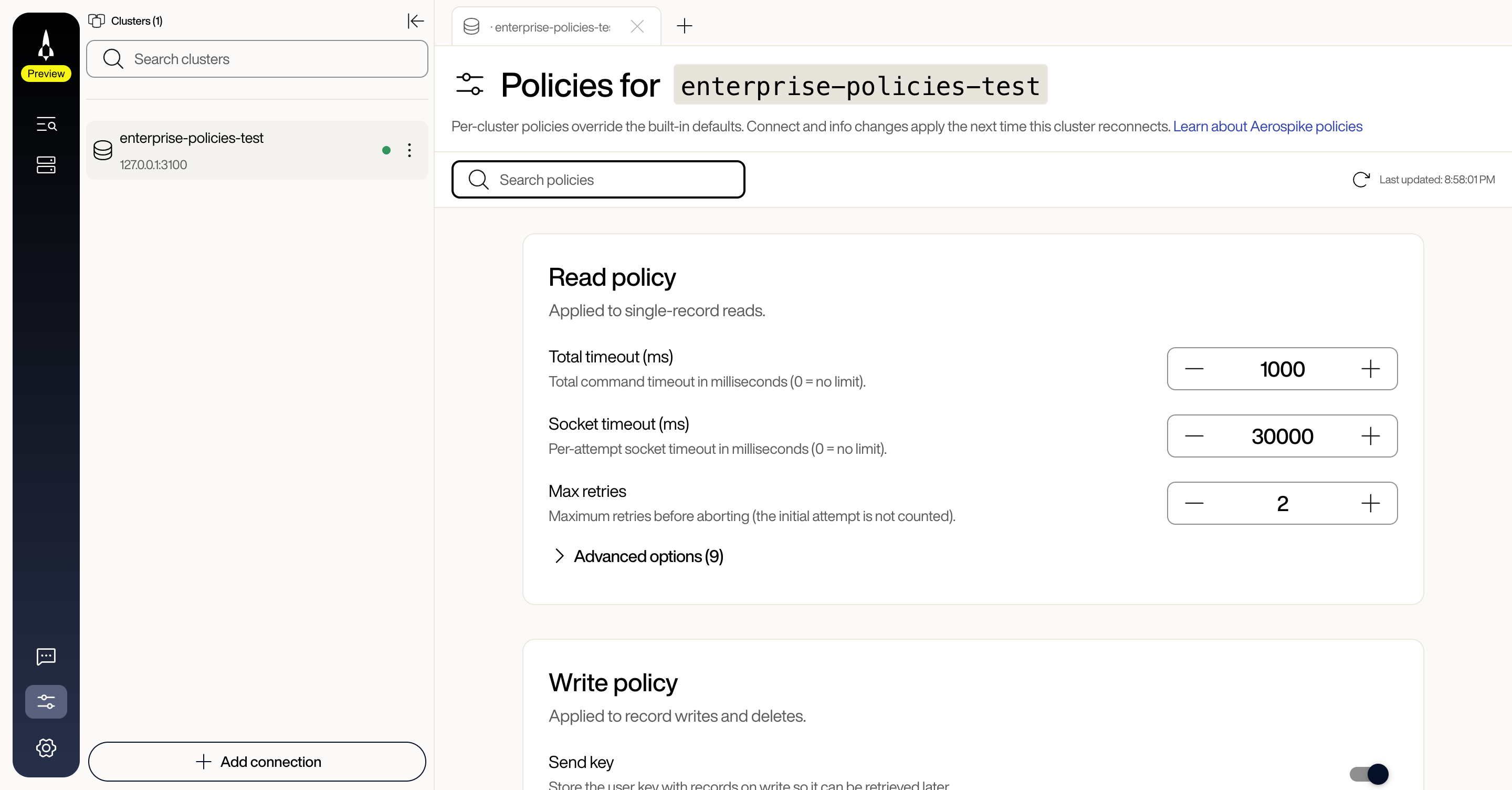1512x790 pixels.
Task: Increase Total timeout value
Action: pyautogui.click(x=1371, y=369)
